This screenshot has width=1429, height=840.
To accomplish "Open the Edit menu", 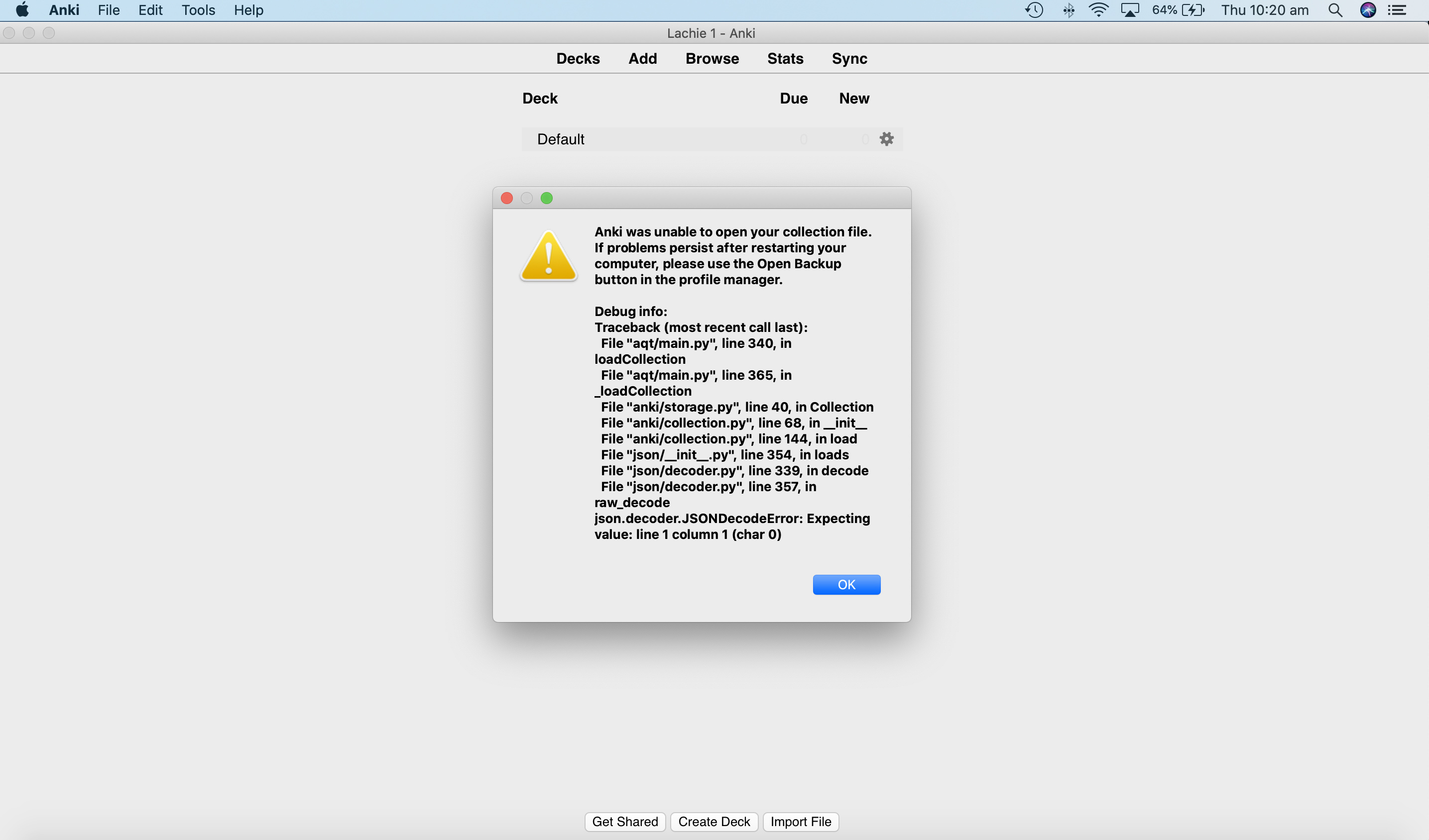I will coord(150,10).
